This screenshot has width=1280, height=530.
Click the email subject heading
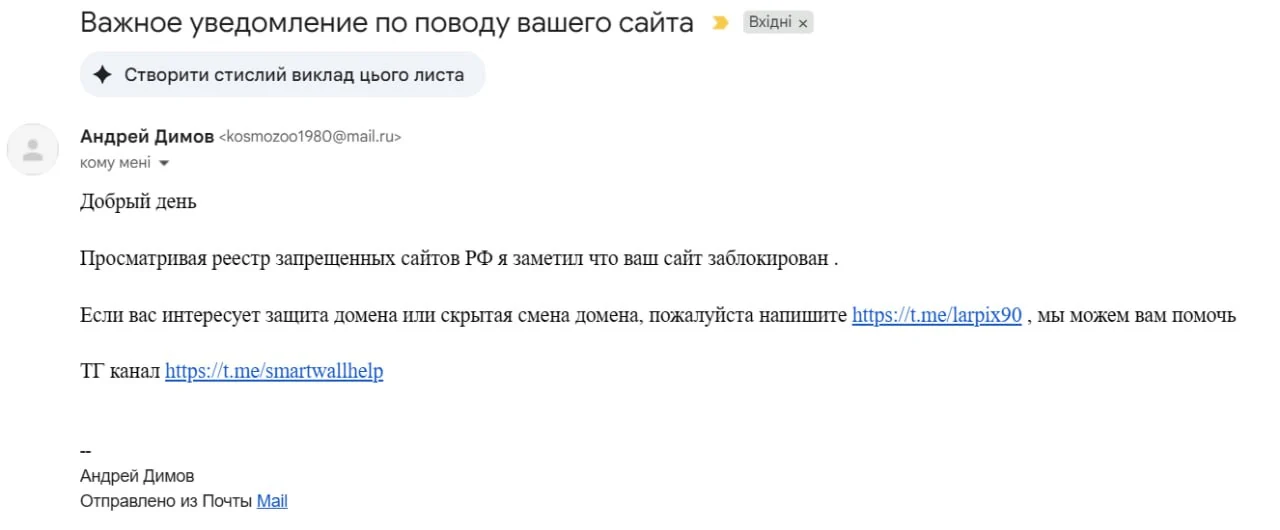click(386, 23)
